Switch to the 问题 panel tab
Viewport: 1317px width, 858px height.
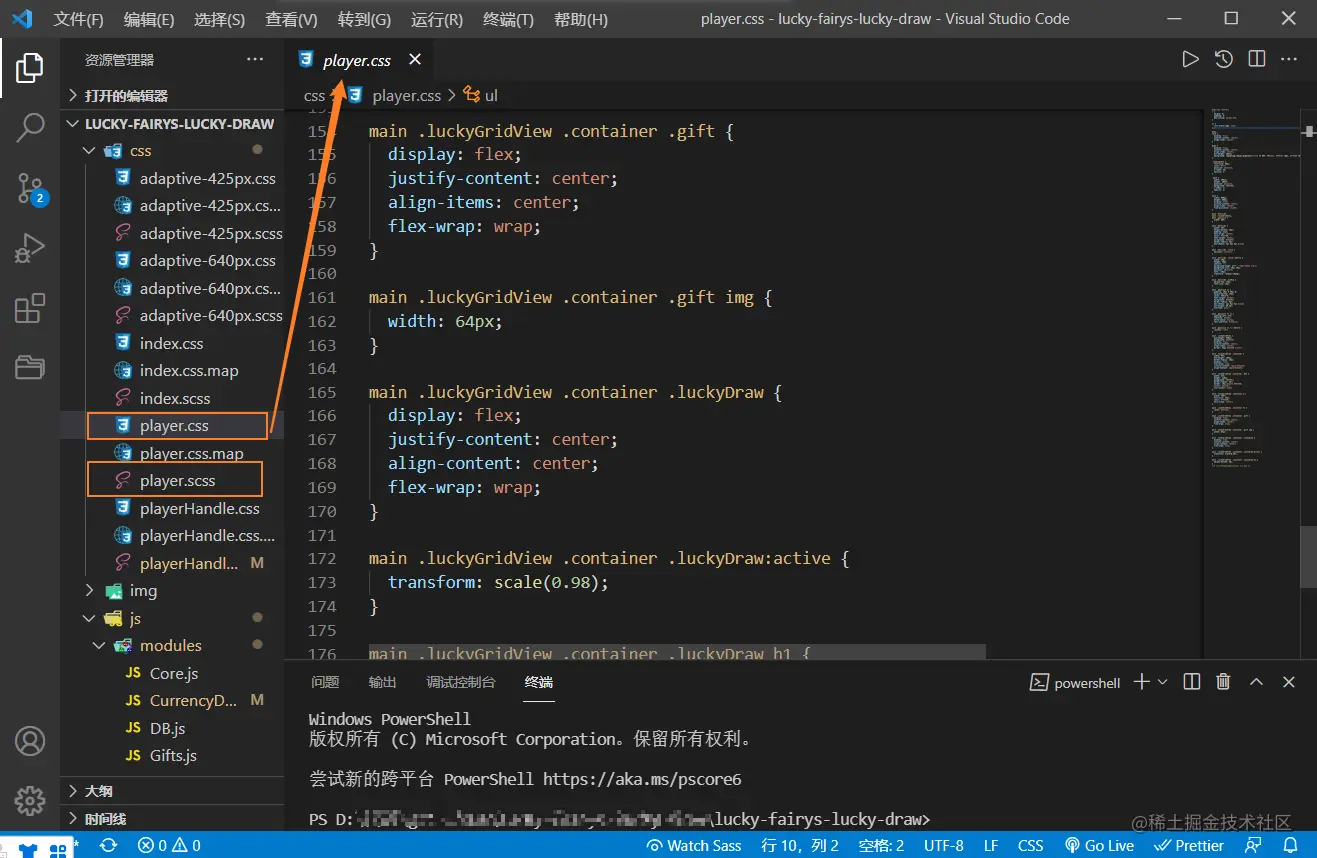325,682
